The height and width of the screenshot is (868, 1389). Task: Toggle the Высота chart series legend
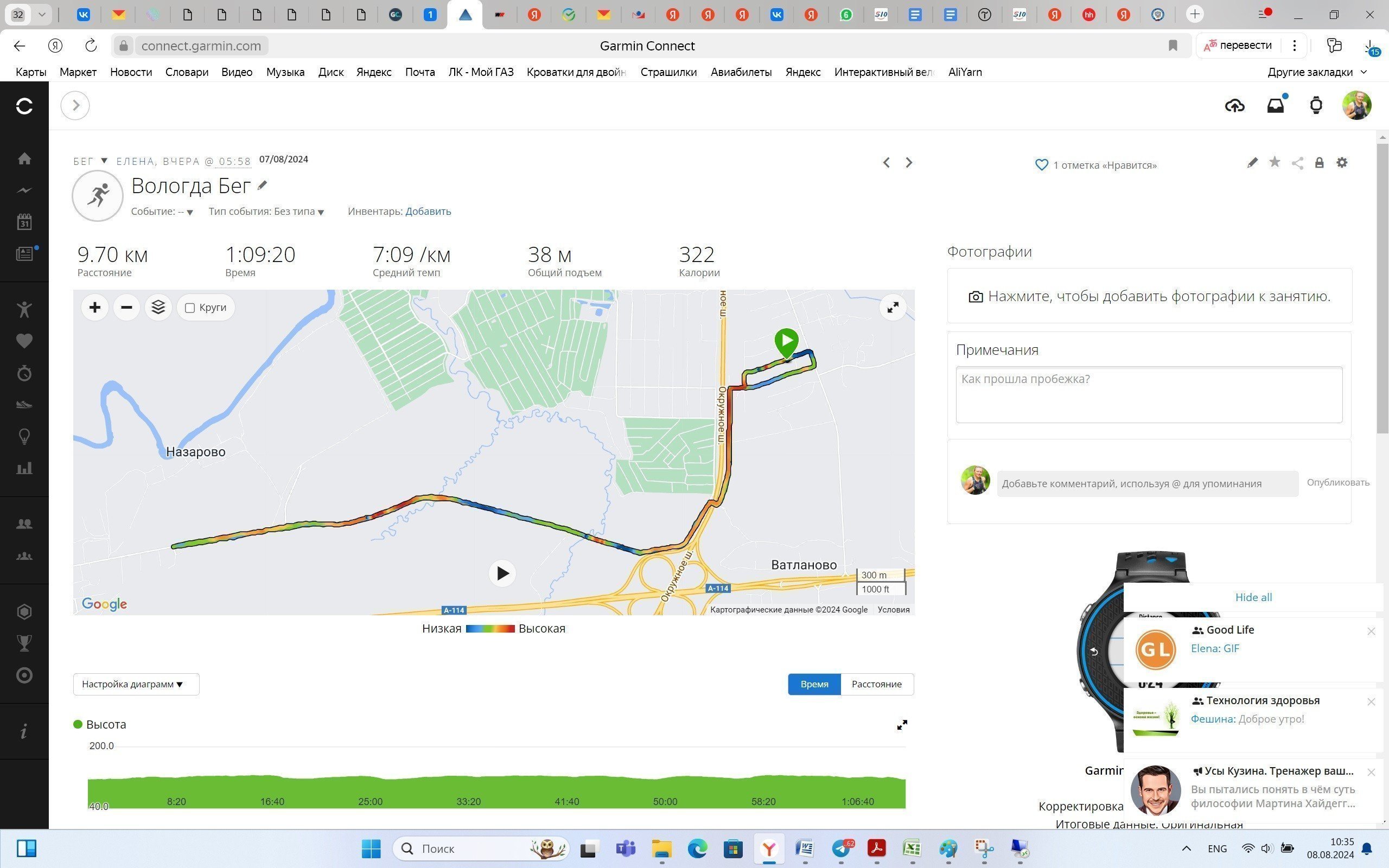(x=100, y=724)
